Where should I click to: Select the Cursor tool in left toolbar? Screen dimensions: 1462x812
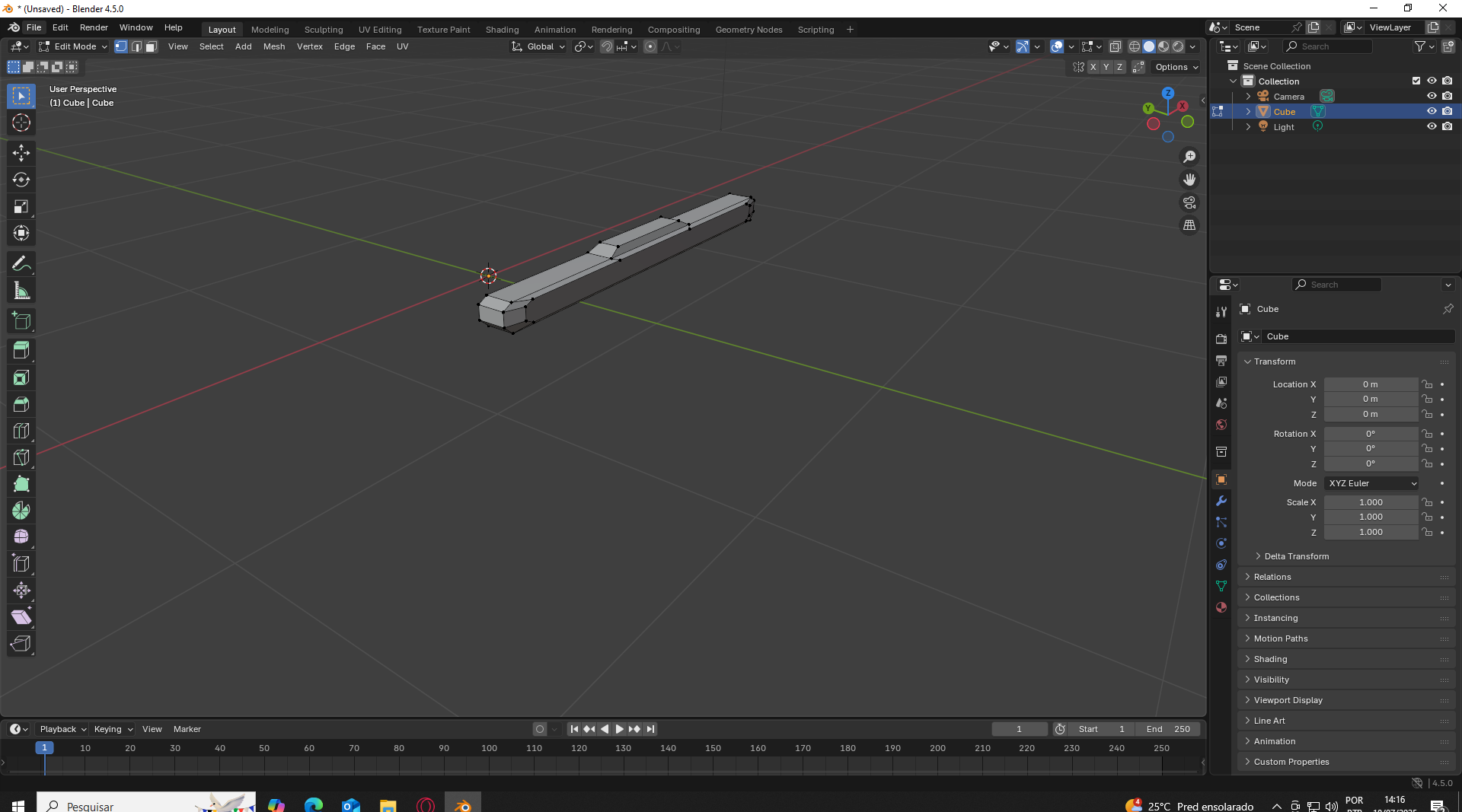click(x=21, y=123)
